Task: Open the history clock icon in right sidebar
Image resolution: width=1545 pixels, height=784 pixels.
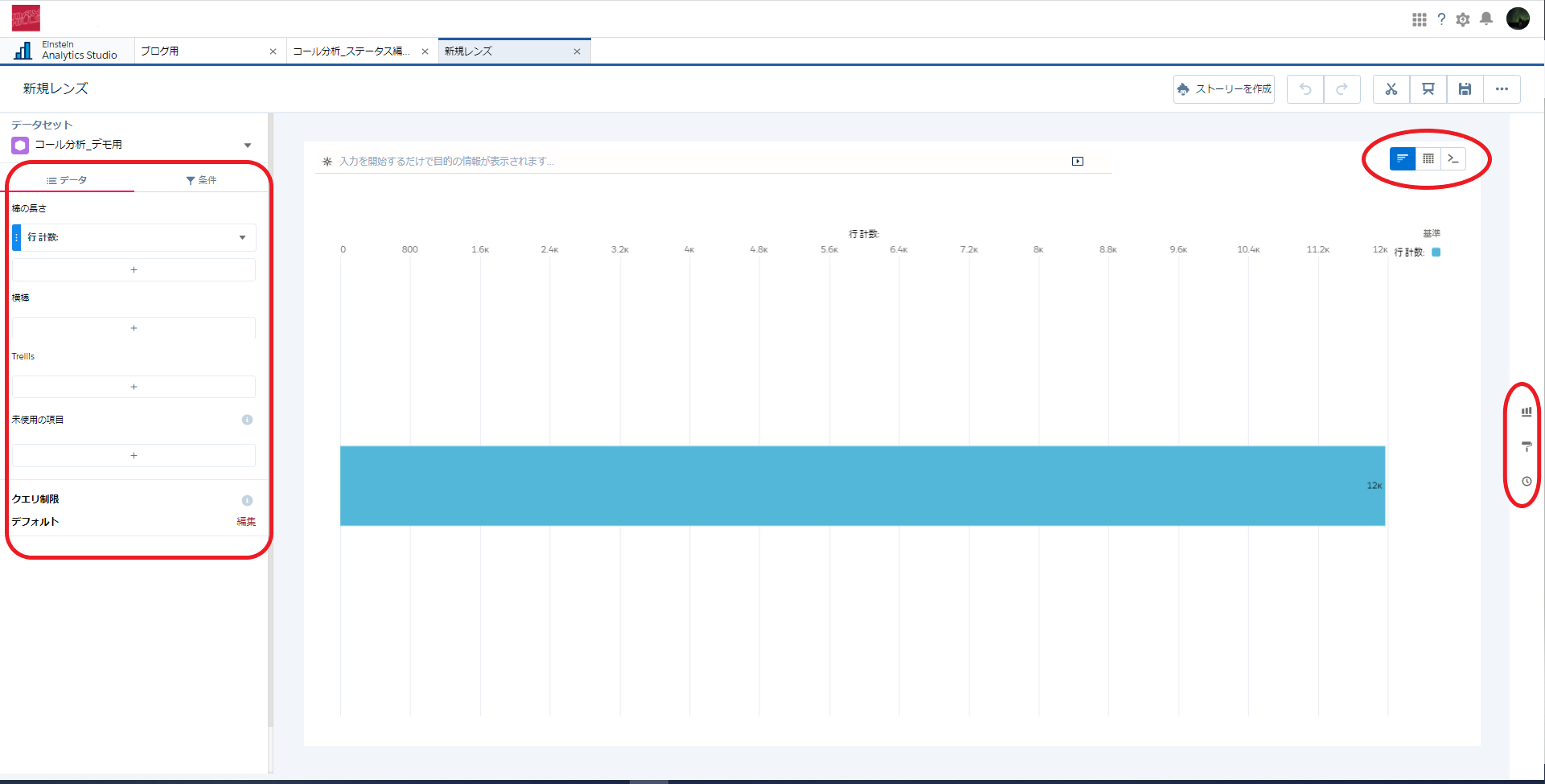Action: tap(1526, 481)
